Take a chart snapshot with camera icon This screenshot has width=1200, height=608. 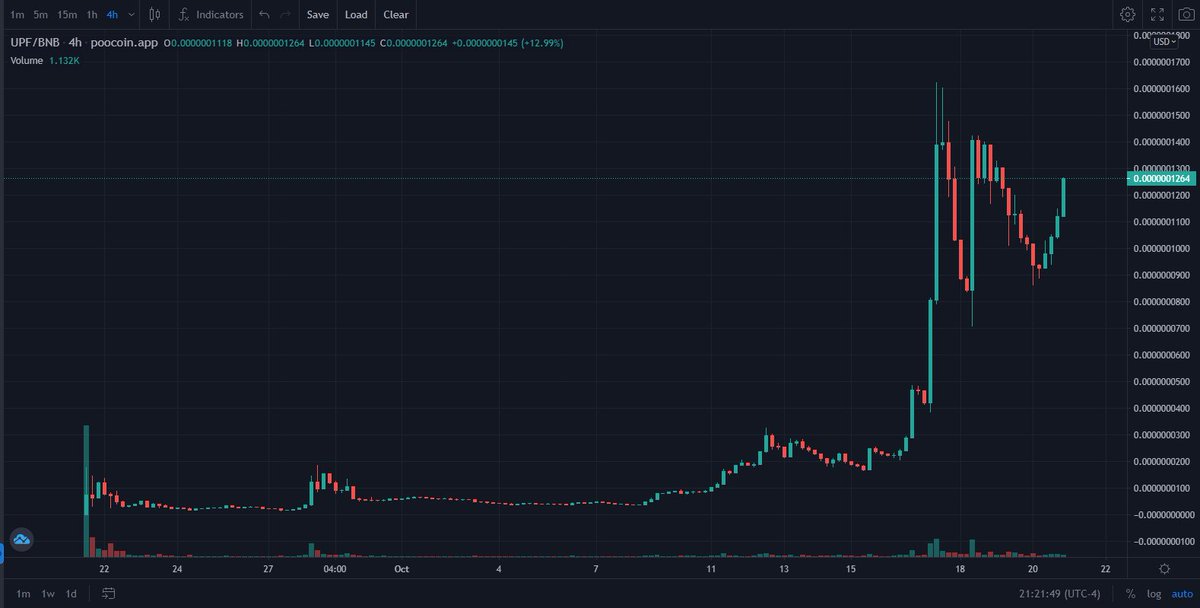tap(1186, 15)
